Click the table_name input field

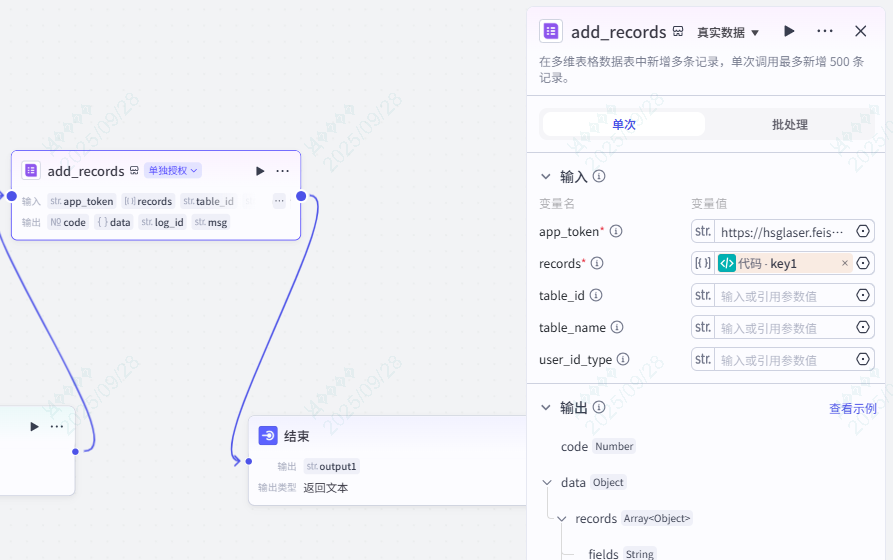(783, 328)
